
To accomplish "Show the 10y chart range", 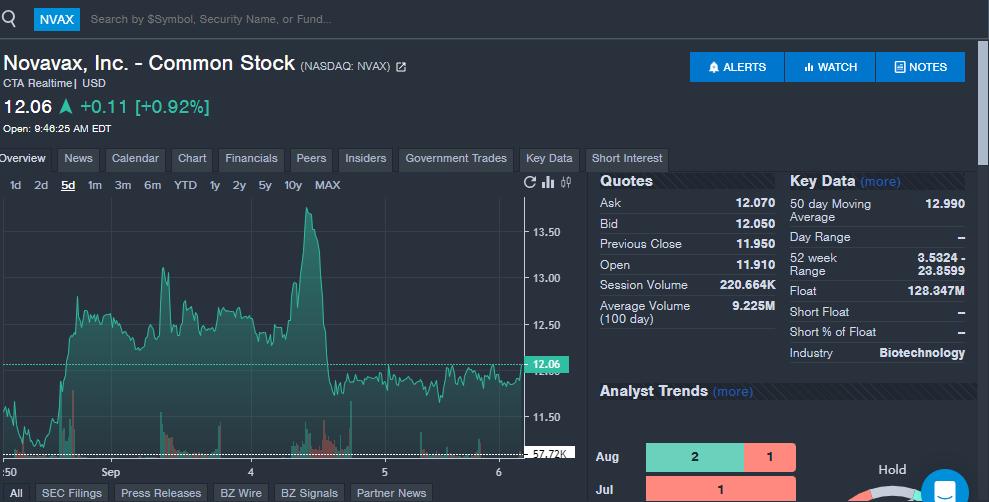I will (x=293, y=185).
